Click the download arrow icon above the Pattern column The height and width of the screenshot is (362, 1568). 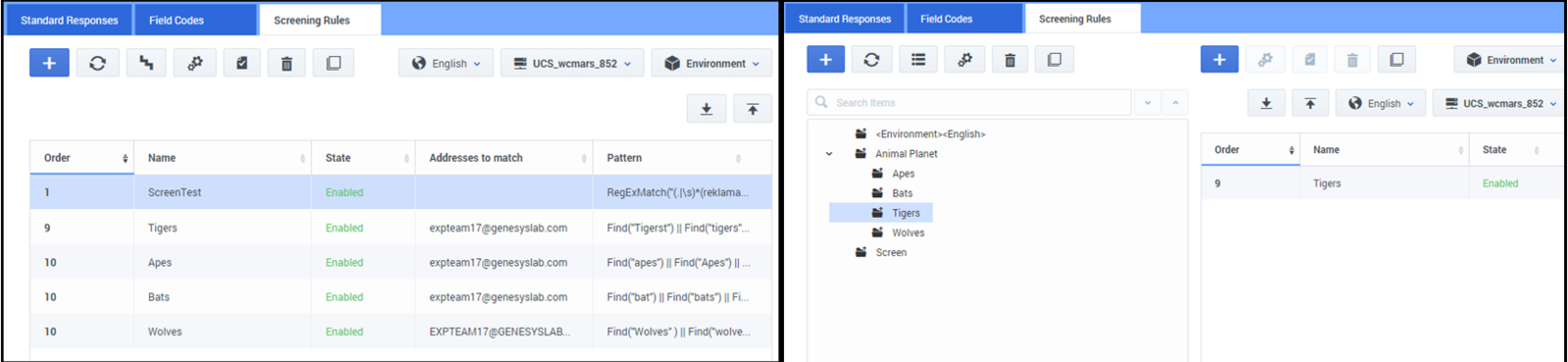706,109
